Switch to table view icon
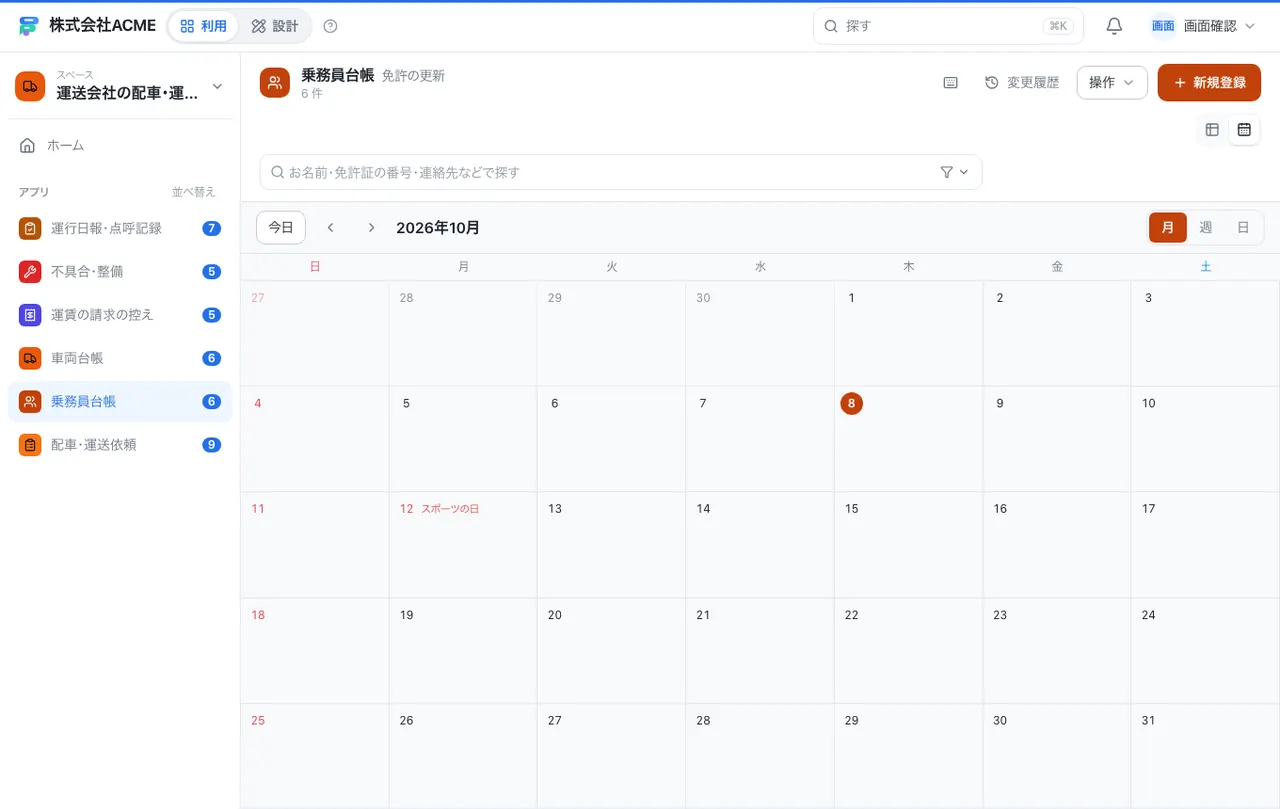Viewport: 1280px width, 809px height. (1212, 130)
